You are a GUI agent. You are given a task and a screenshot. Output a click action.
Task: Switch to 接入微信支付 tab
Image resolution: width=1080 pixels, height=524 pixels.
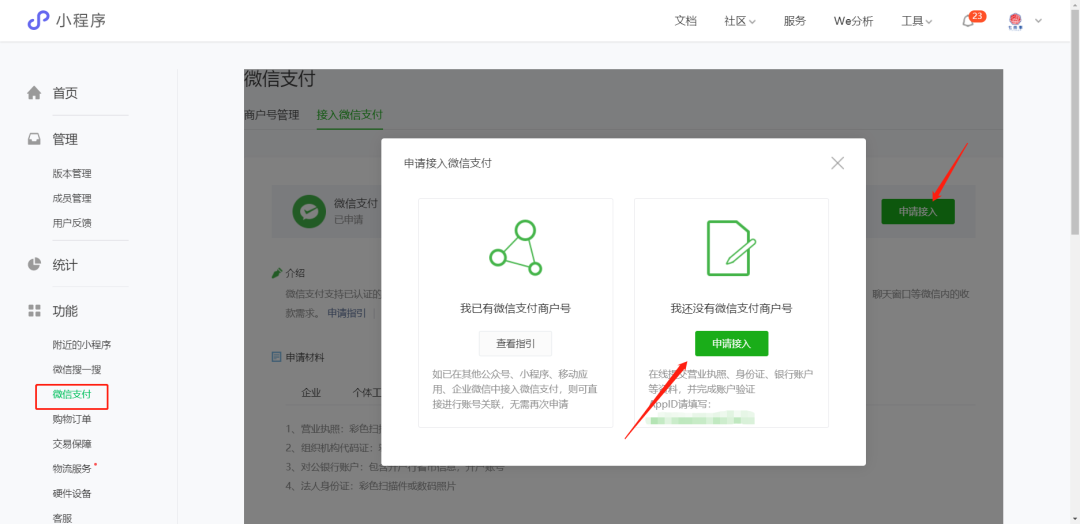pyautogui.click(x=350, y=115)
